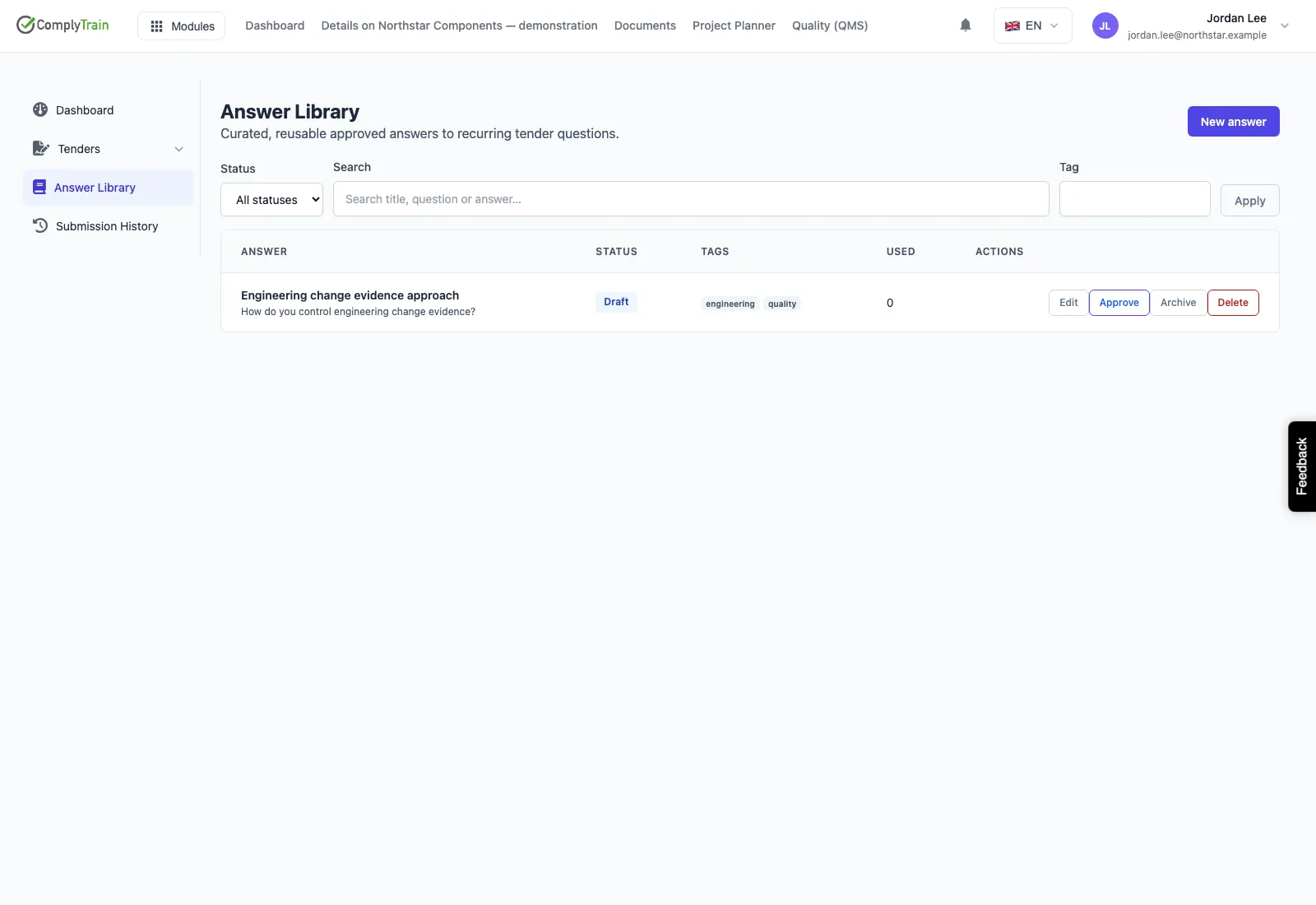Go to Dashboard in top navigation
Image resolution: width=1316 pixels, height=905 pixels.
(x=275, y=26)
